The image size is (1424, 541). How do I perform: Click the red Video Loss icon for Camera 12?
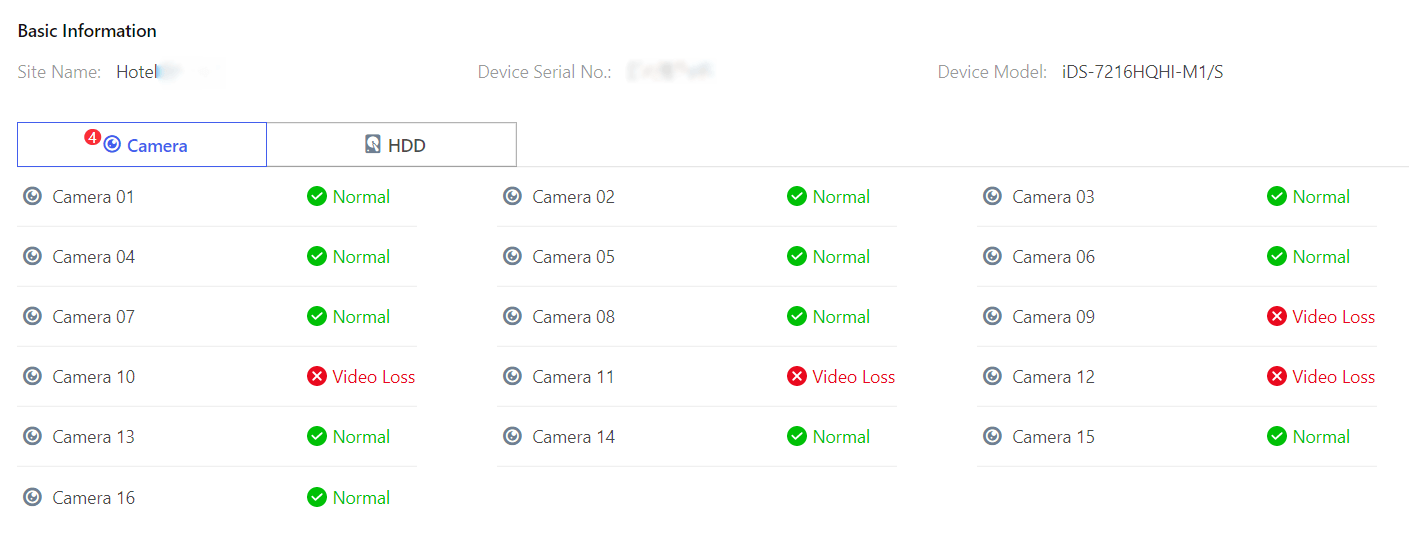[x=1277, y=377]
